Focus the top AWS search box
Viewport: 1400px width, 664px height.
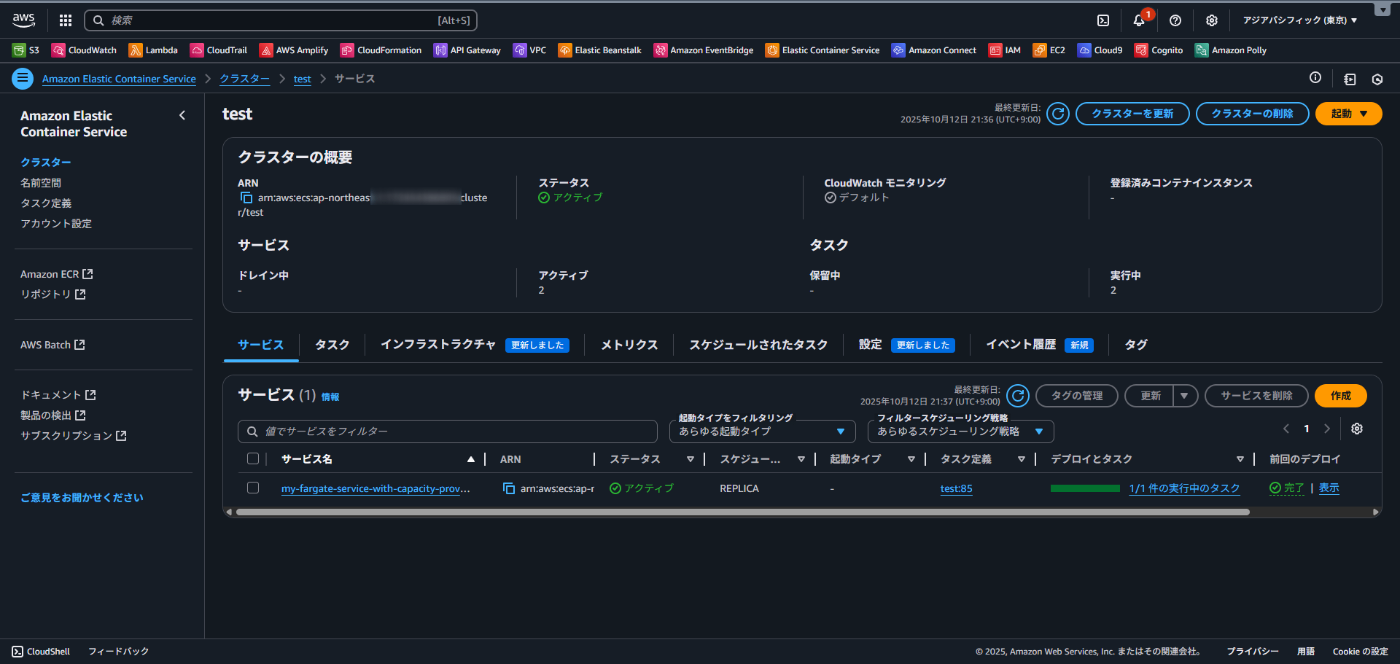click(280, 20)
